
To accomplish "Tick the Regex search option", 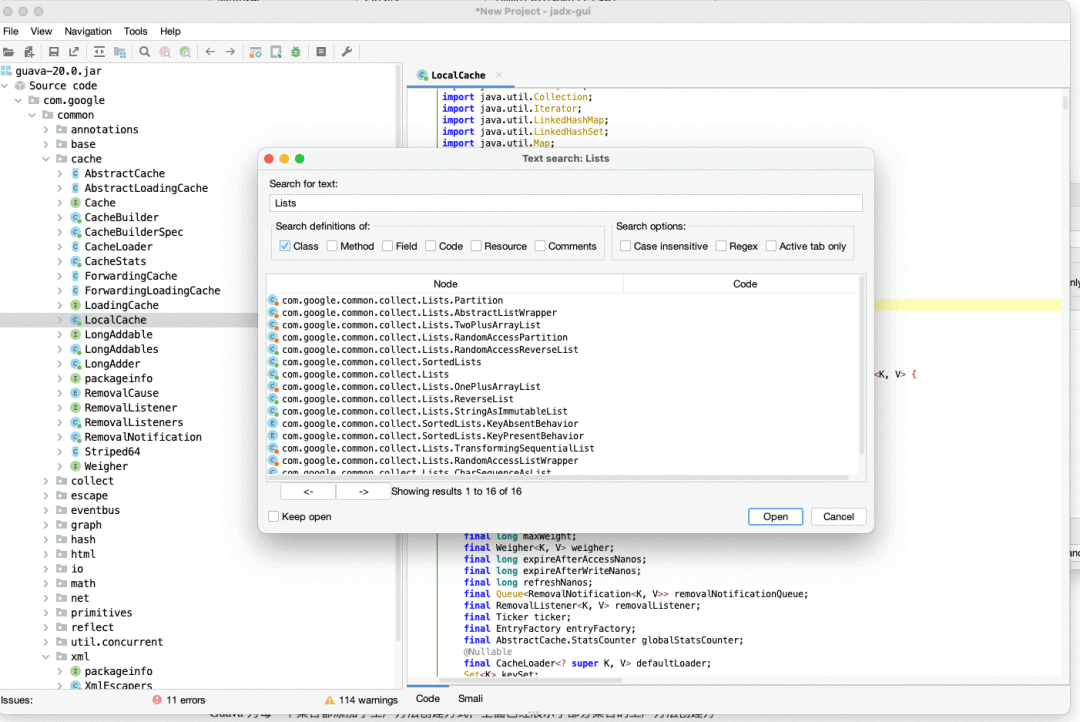I will (x=721, y=246).
